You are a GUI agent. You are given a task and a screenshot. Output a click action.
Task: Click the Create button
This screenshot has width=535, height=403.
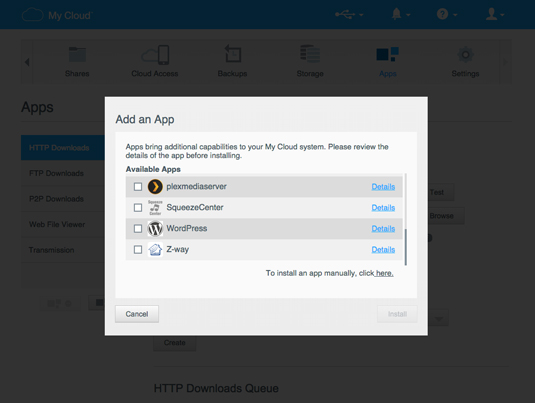(175, 343)
